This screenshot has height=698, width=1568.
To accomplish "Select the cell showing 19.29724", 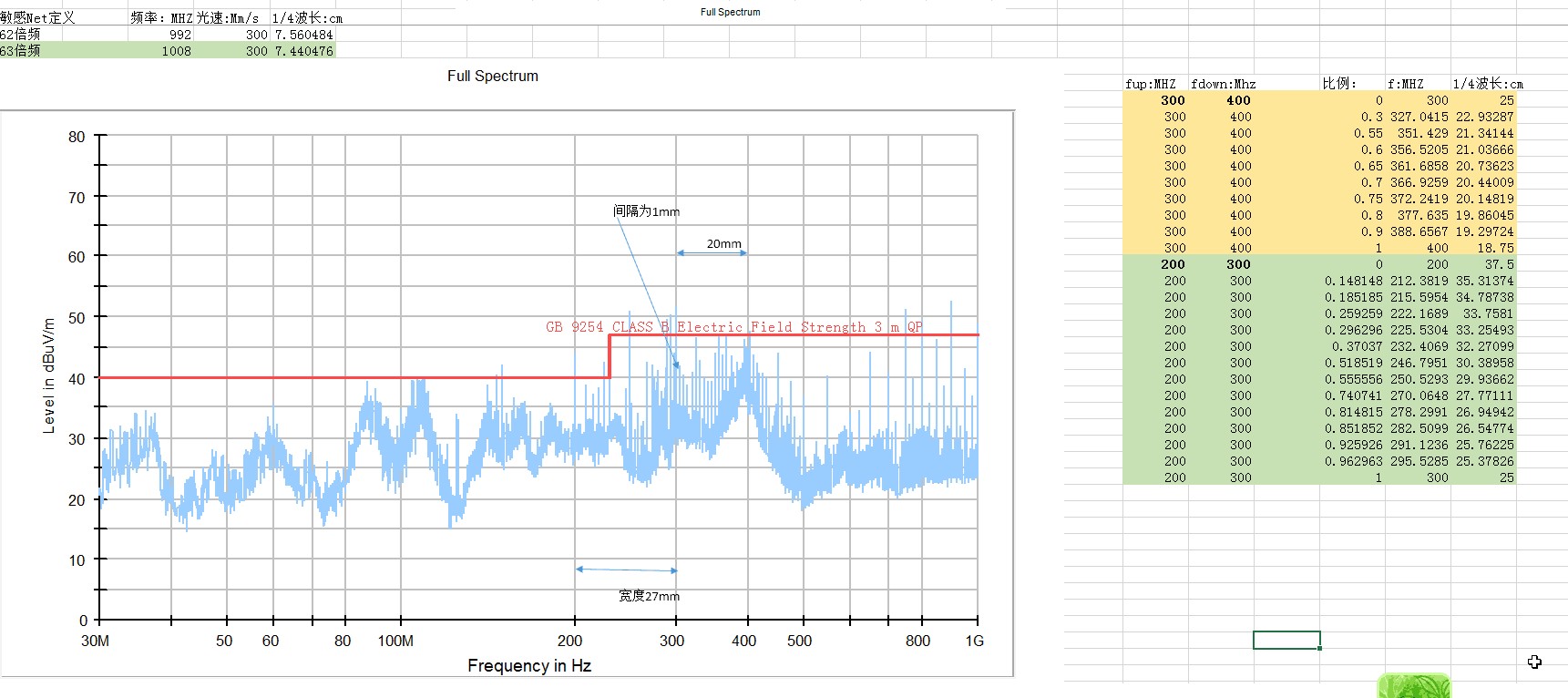I will point(1484,231).
